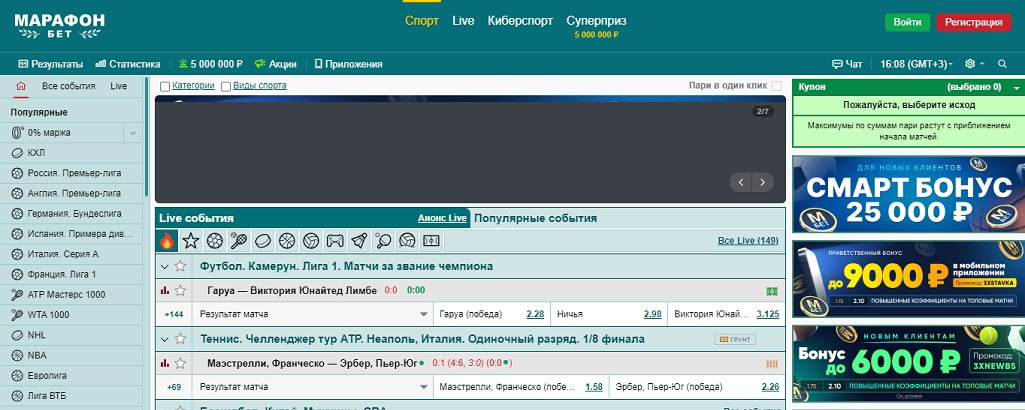Open statistics for Маэстрелли — Эрбер match

pos(165,363)
